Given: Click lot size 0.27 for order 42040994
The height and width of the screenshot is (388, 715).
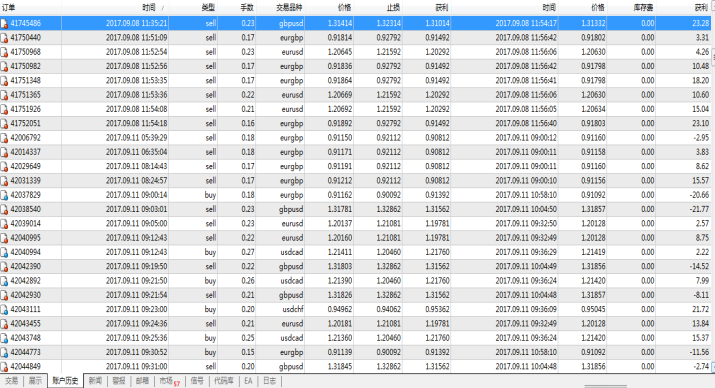Looking at the screenshot, I should pos(248,253).
